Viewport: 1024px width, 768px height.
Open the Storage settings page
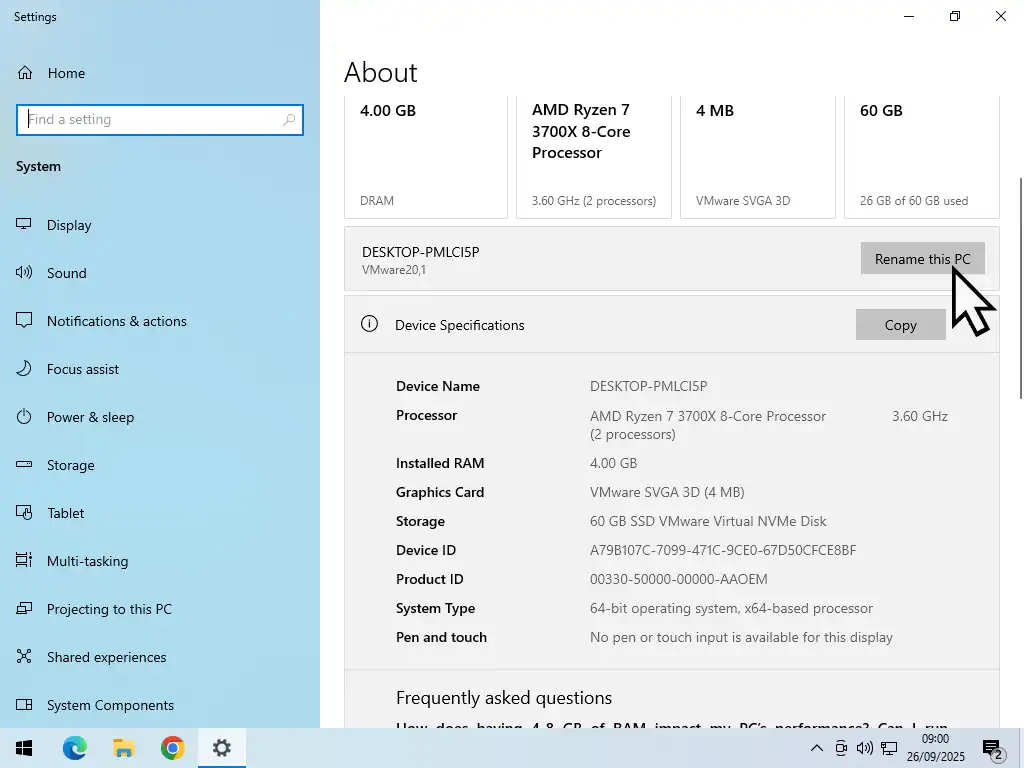[x=71, y=465]
